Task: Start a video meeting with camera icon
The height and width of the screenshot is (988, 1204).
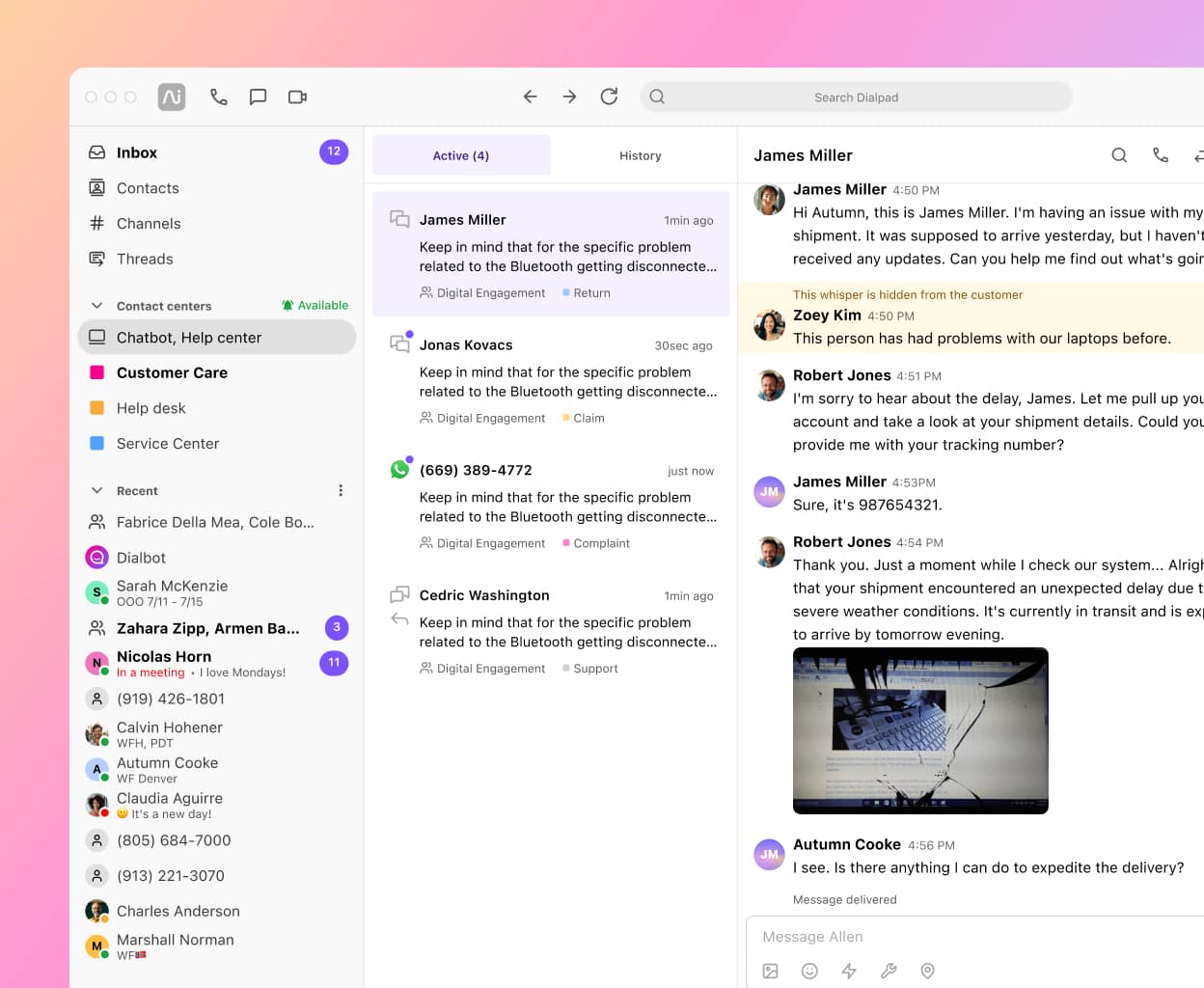Action: coord(297,96)
